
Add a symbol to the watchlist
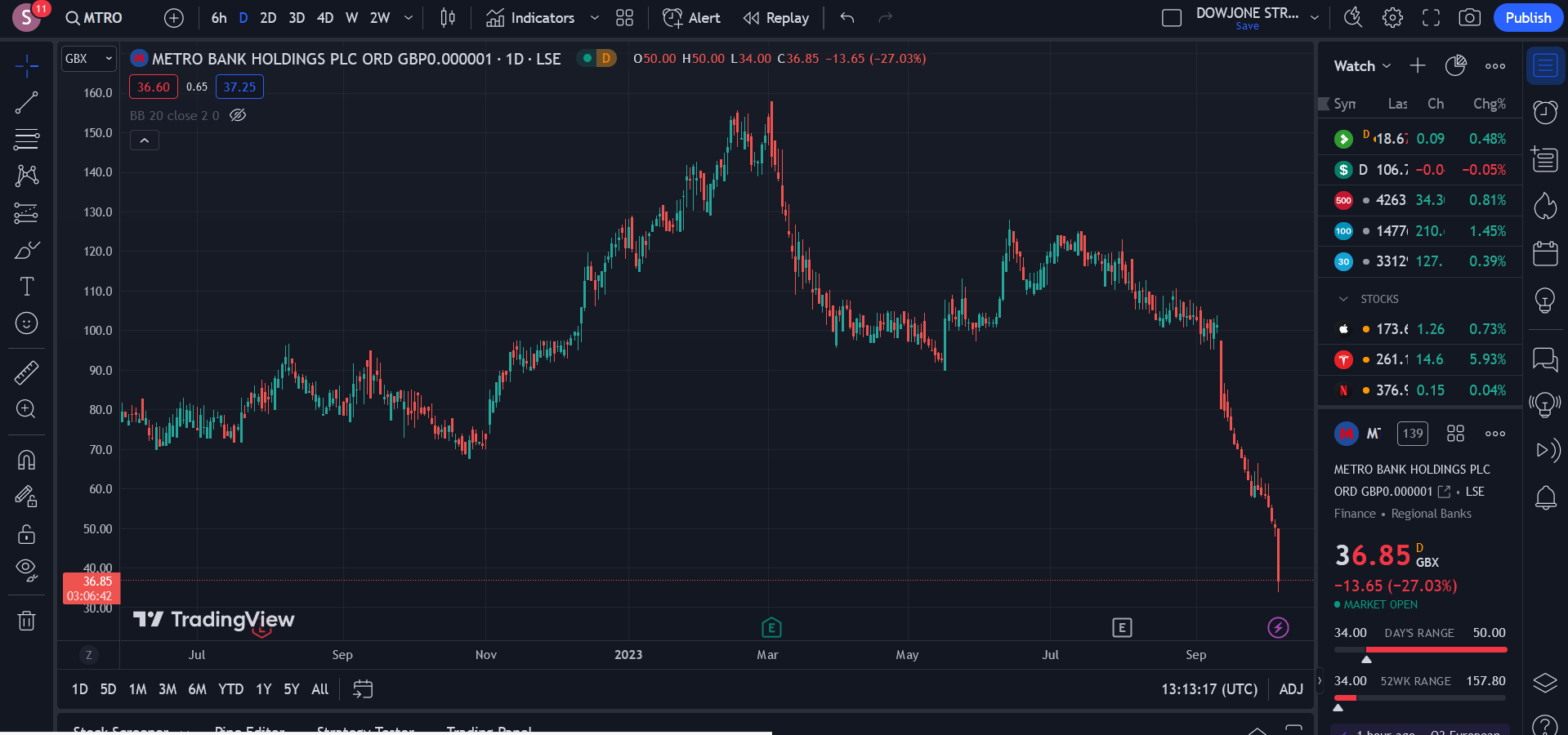1418,66
